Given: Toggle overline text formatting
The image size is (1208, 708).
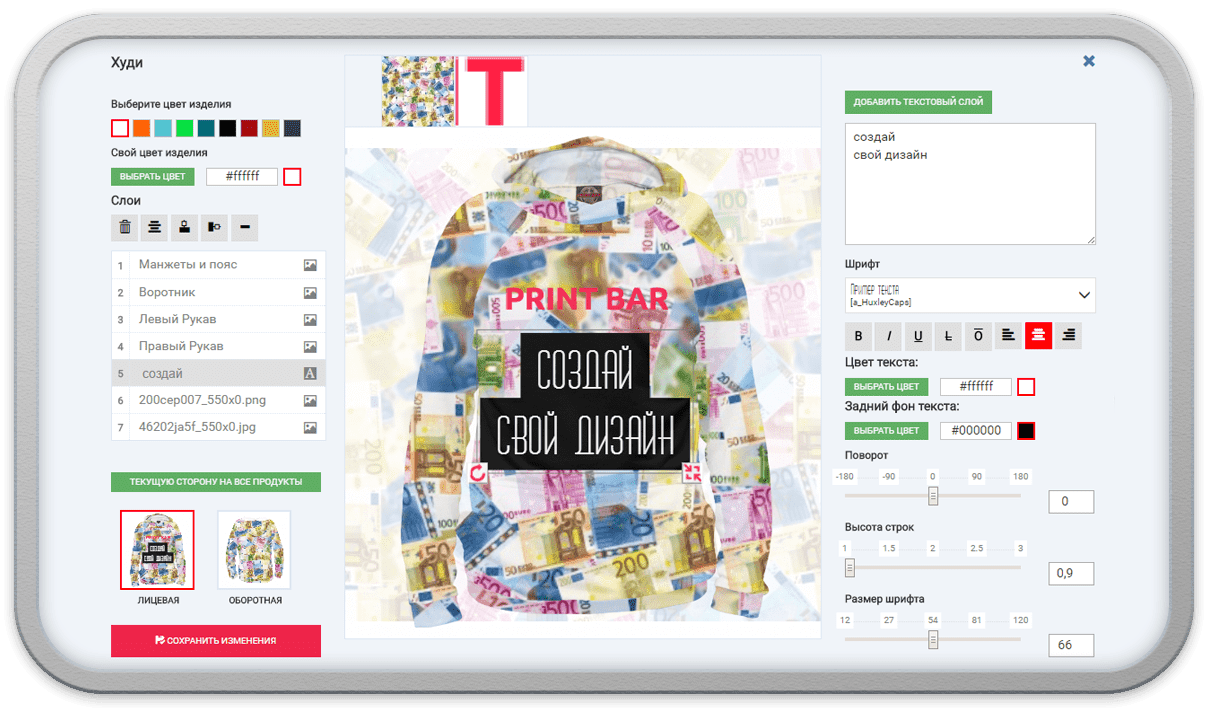Looking at the screenshot, I should (978, 336).
